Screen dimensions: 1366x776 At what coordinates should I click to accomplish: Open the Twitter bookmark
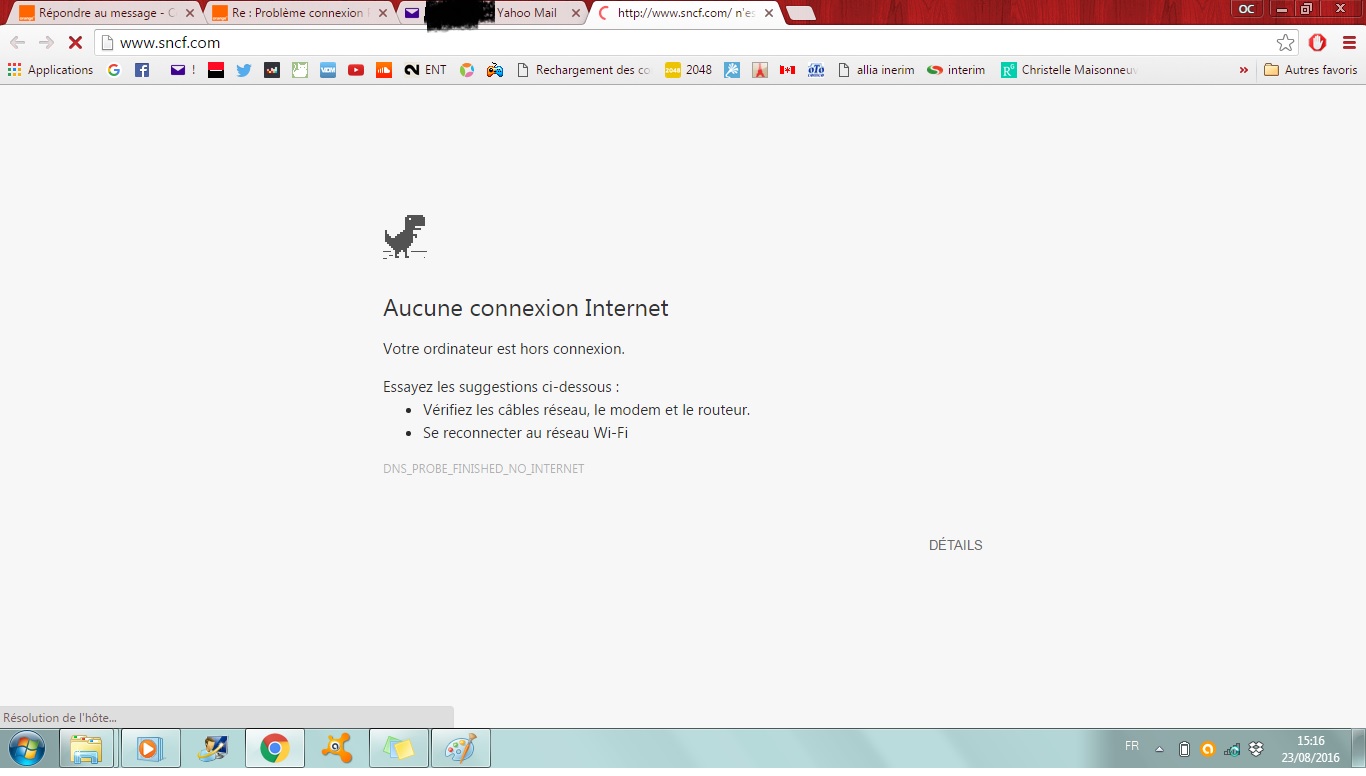click(244, 70)
